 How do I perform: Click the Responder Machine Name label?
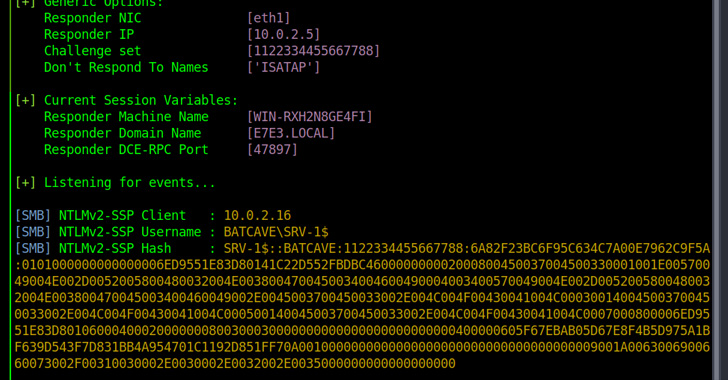(x=126, y=117)
